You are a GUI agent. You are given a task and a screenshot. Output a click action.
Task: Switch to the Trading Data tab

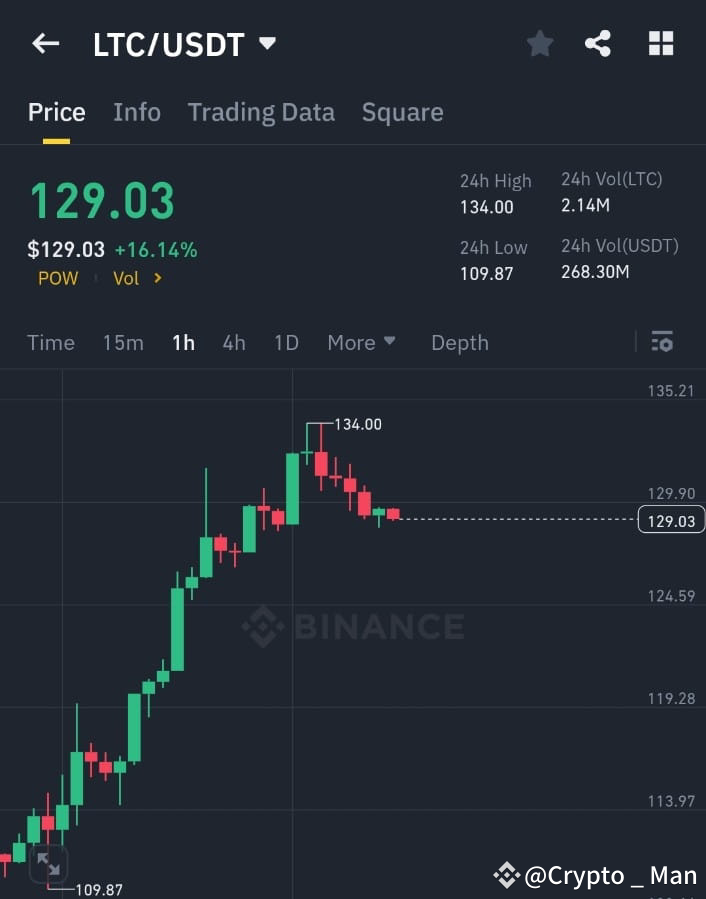pos(261,112)
